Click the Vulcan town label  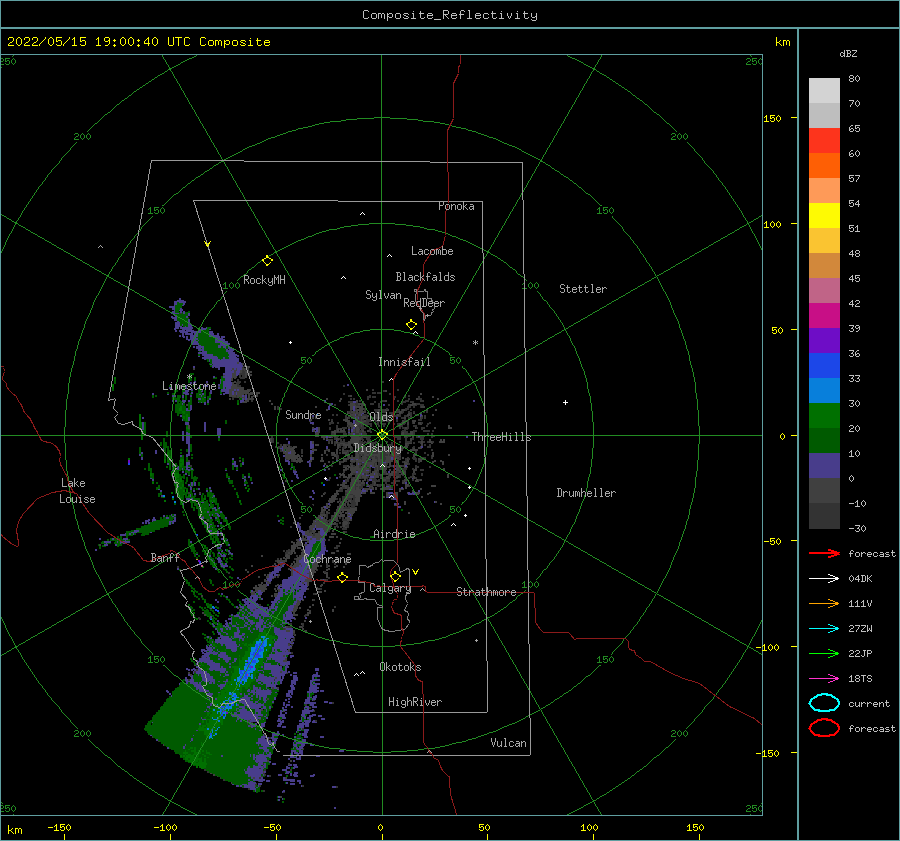509,743
